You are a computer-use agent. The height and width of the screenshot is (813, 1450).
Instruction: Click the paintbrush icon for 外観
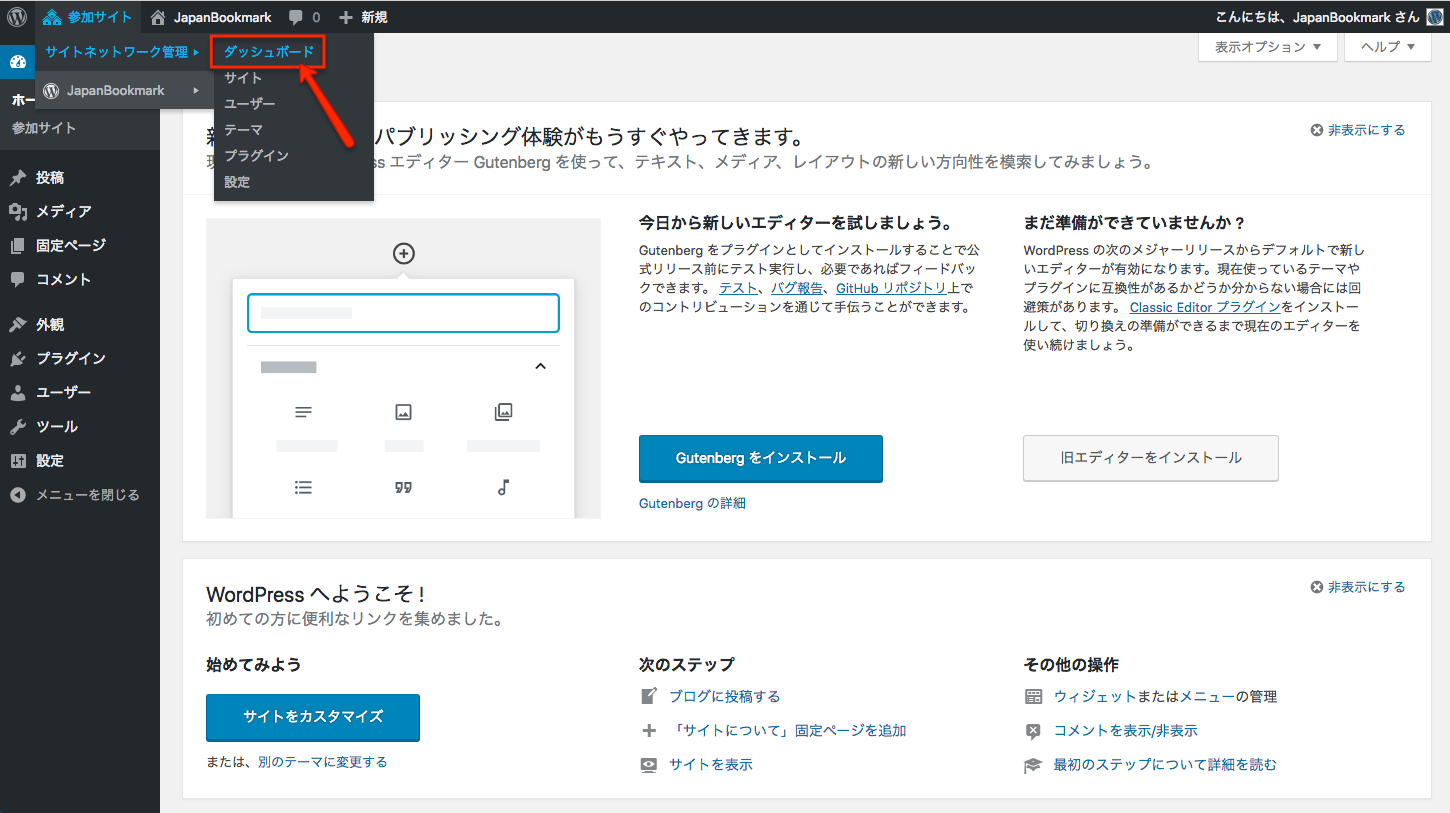pos(18,325)
